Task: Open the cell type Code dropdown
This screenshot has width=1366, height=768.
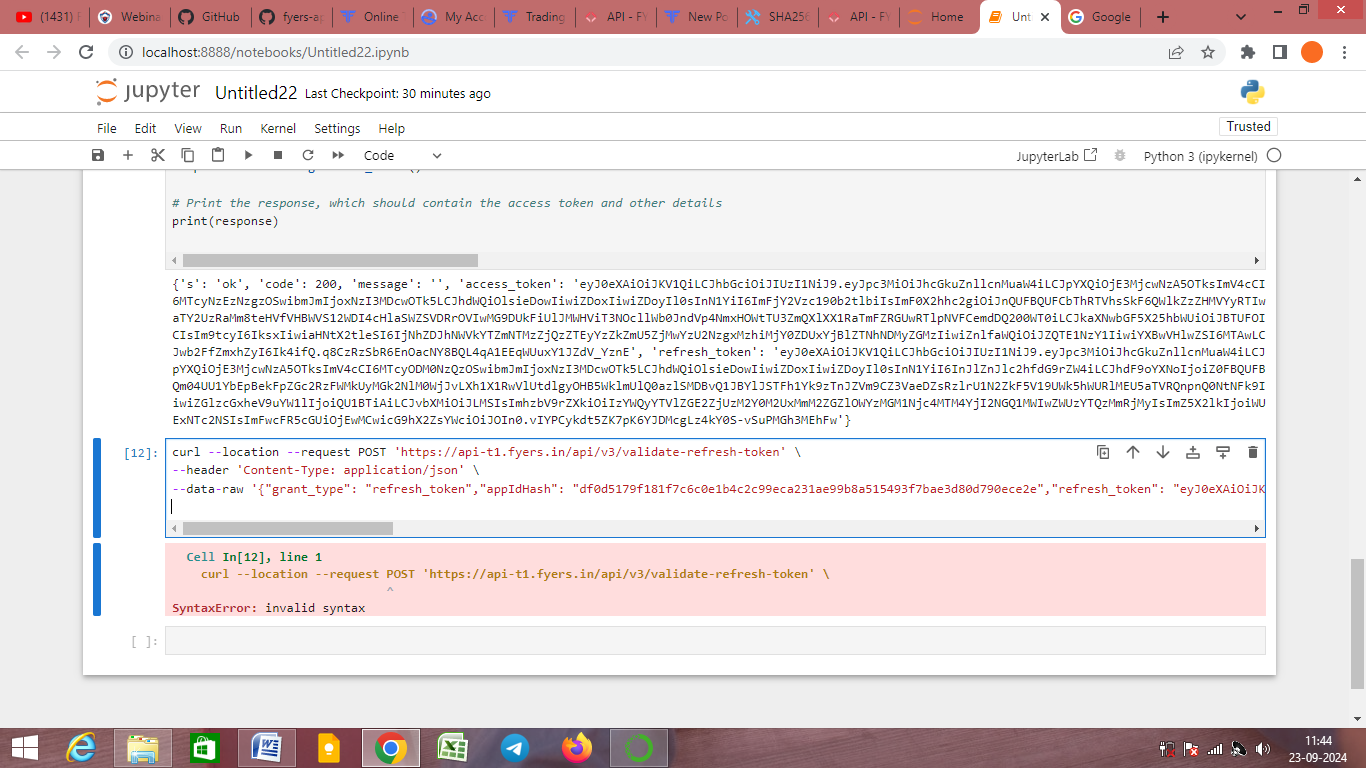Action: [402, 155]
